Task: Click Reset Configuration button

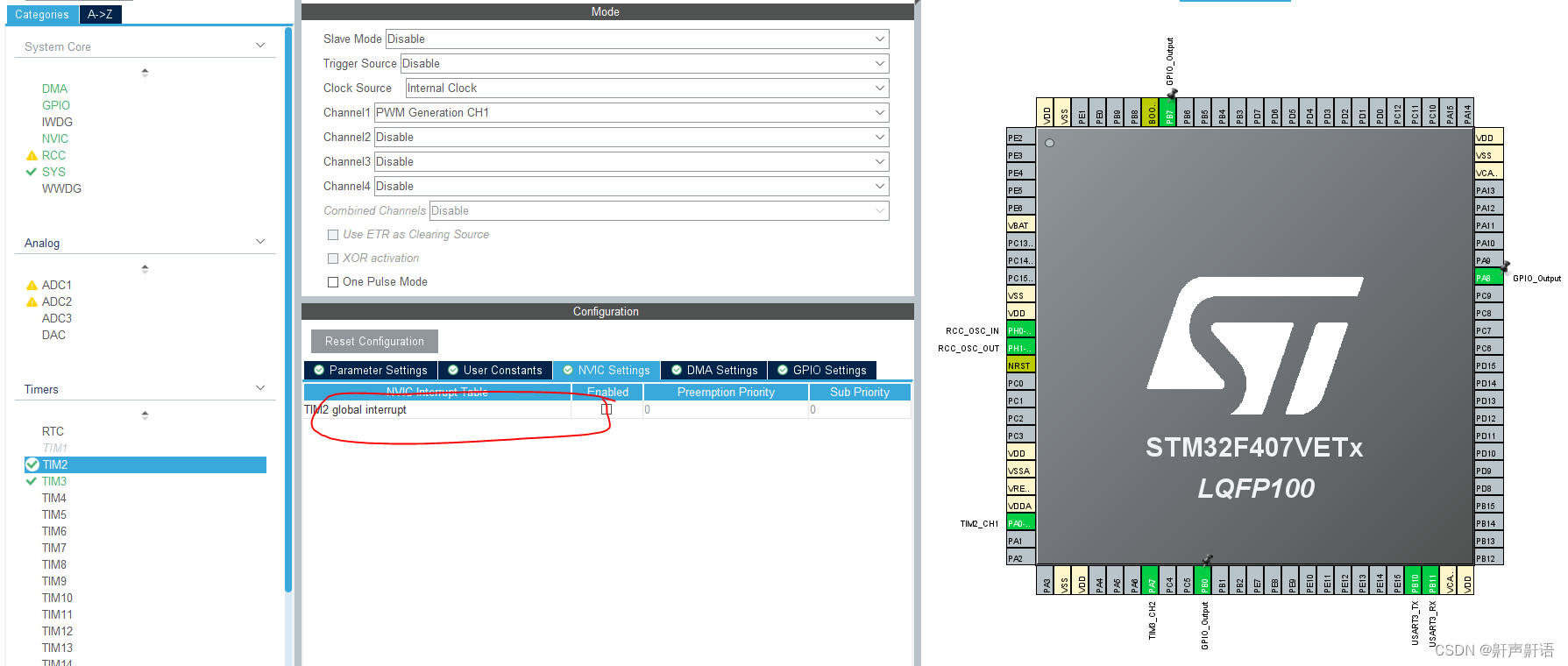Action: coord(374,342)
